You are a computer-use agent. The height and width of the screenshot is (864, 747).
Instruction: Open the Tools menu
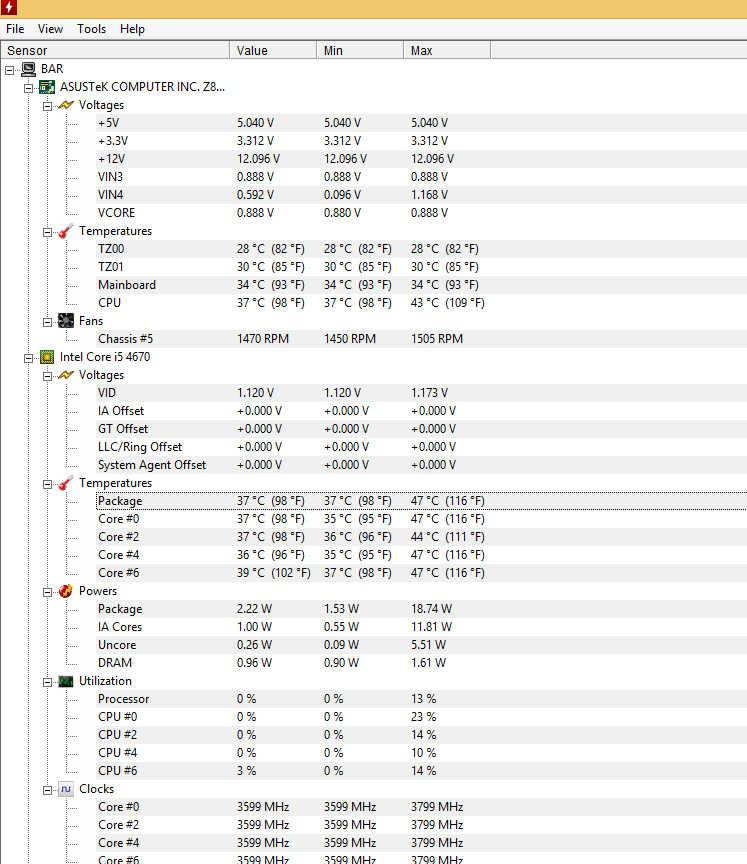[91, 29]
